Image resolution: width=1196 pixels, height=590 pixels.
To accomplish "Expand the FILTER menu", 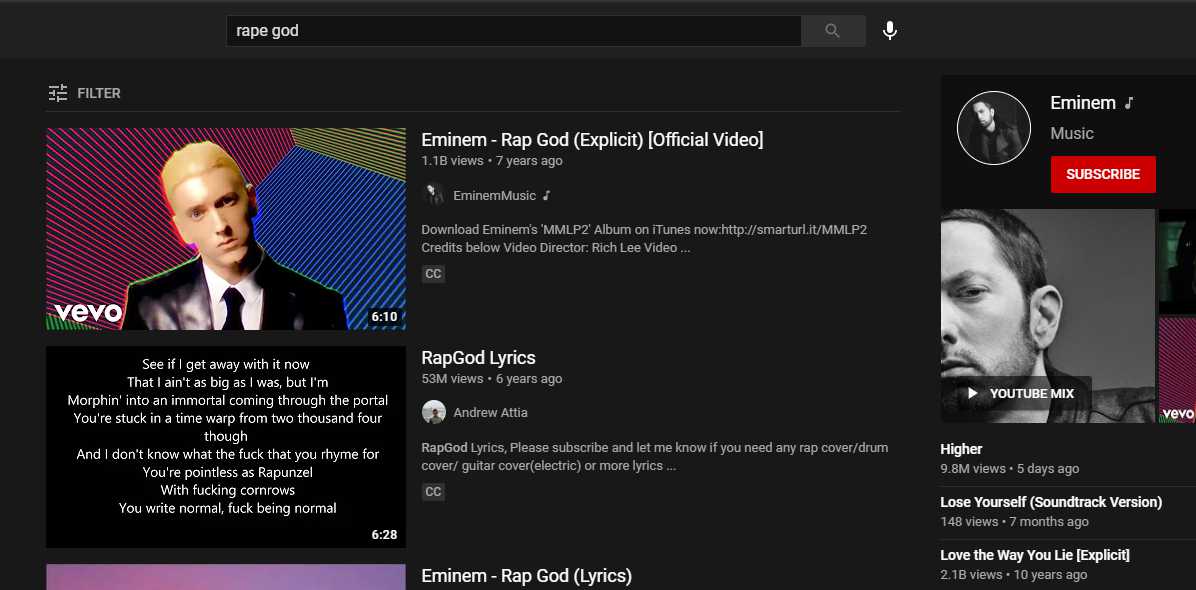I will pyautogui.click(x=99, y=93).
